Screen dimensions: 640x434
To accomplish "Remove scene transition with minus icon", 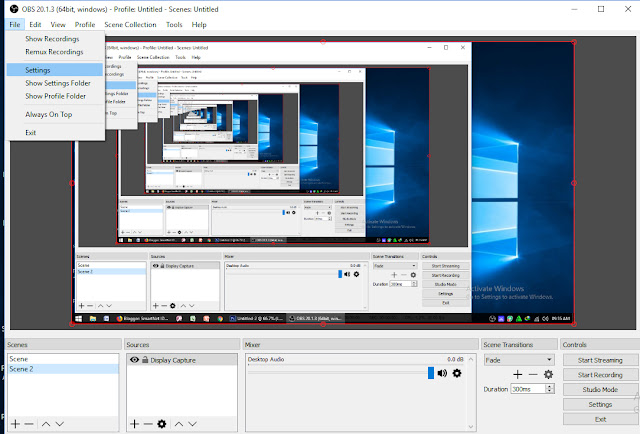I will tap(533, 374).
